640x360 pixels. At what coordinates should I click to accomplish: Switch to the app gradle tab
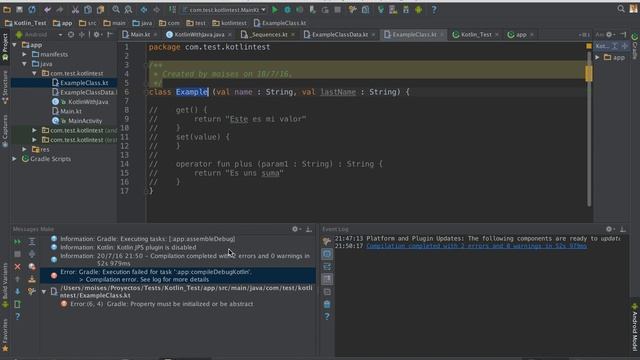[520, 35]
